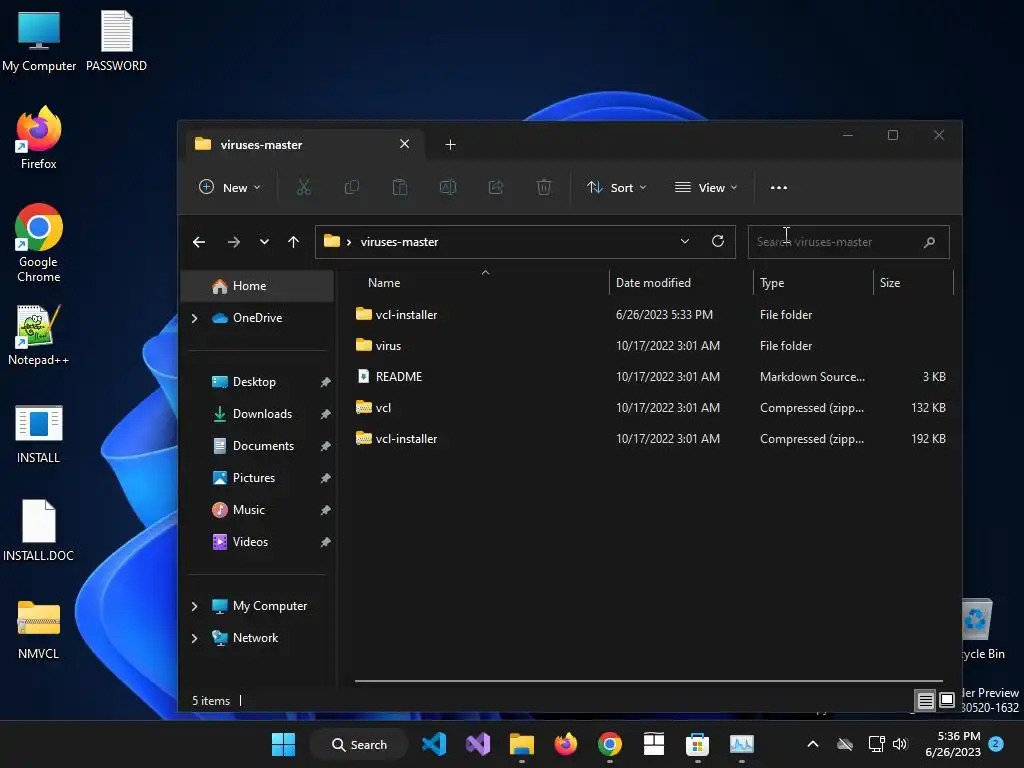Viewport: 1024px width, 768px height.
Task: Sort by Size column header
Action: [x=913, y=283]
